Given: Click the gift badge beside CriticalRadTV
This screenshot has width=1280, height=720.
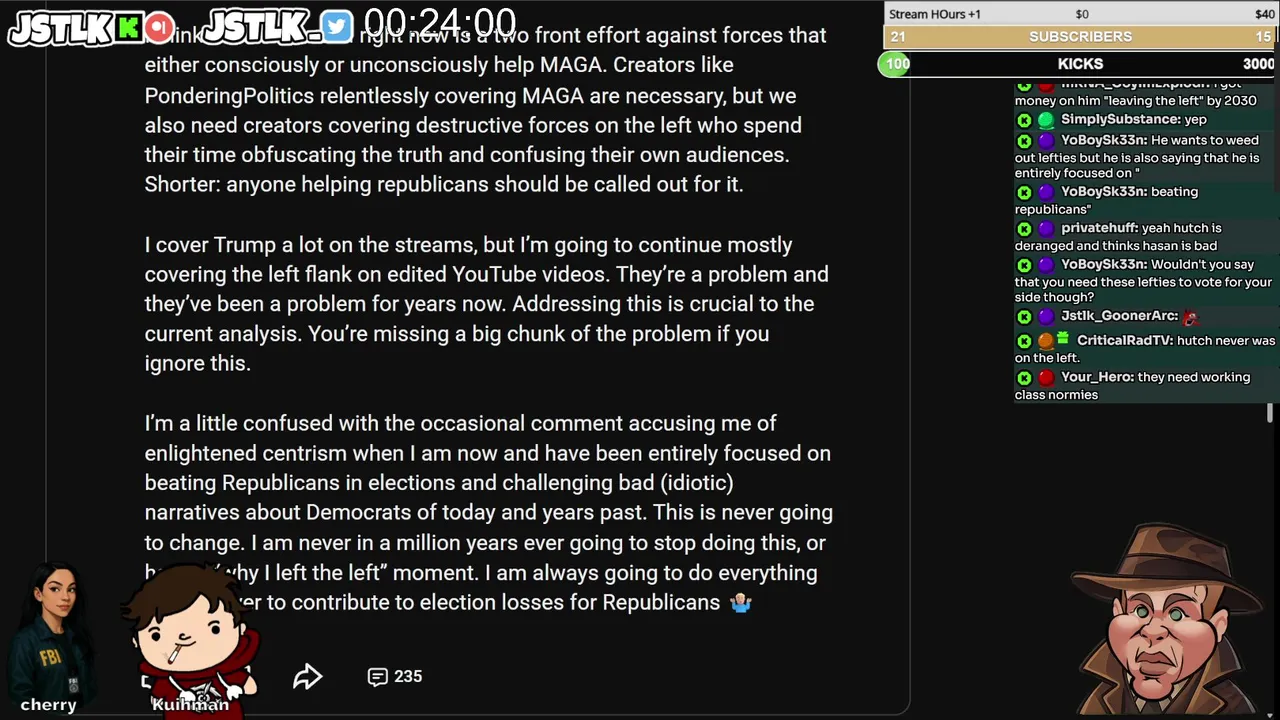Looking at the screenshot, I should coord(1063,338).
